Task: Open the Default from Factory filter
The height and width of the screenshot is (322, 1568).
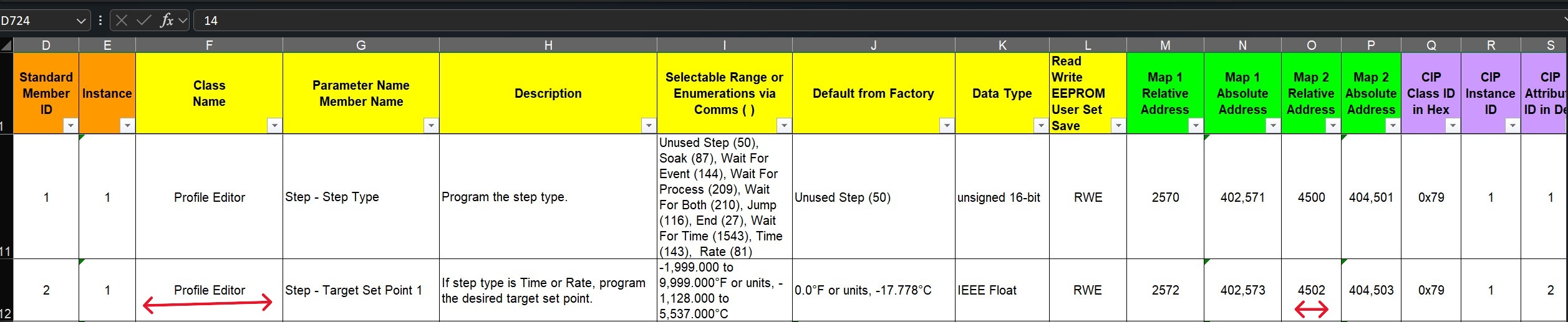Action: click(x=946, y=125)
